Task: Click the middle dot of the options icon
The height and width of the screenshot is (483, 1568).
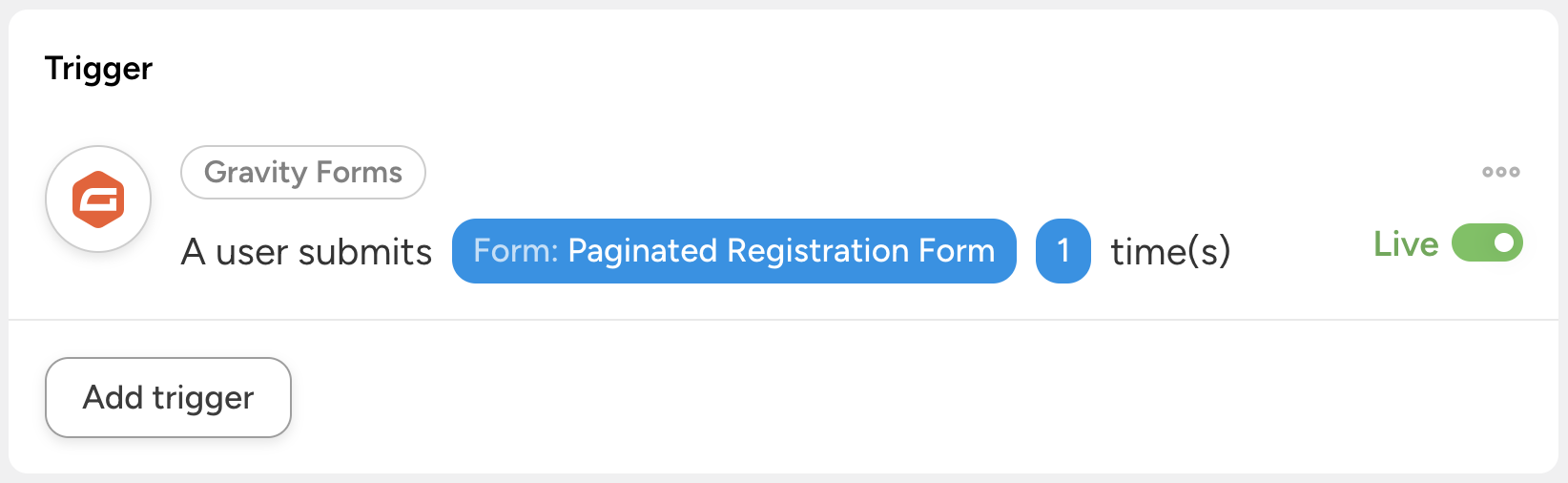Action: (1500, 172)
